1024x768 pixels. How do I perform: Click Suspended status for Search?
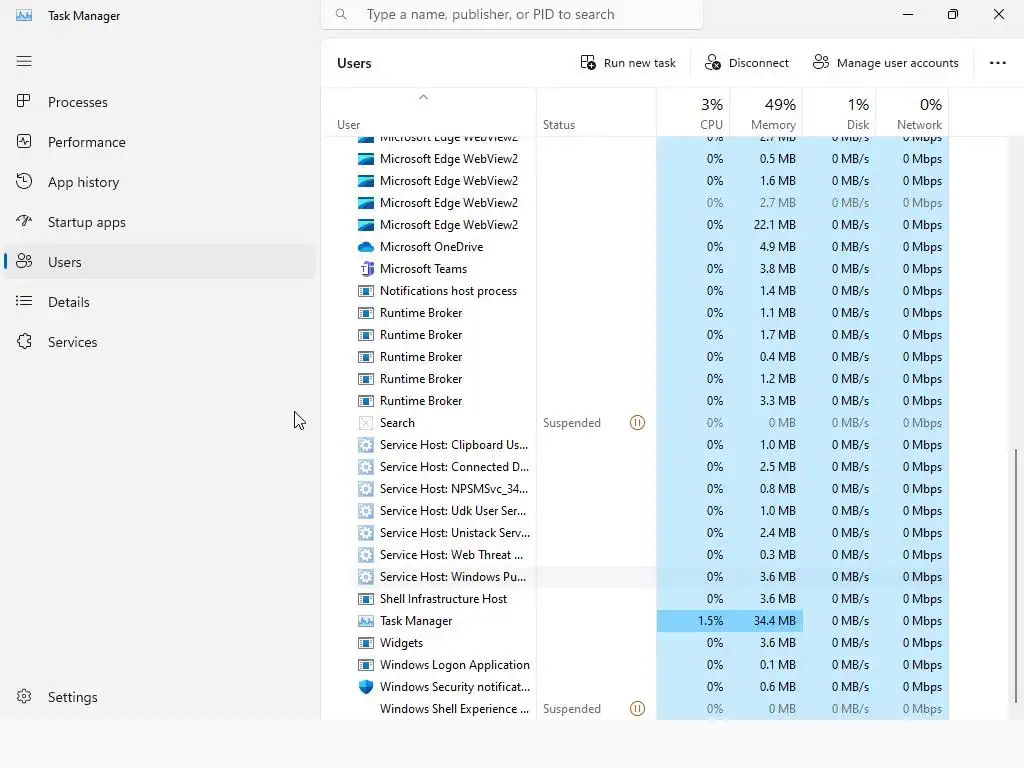click(571, 423)
